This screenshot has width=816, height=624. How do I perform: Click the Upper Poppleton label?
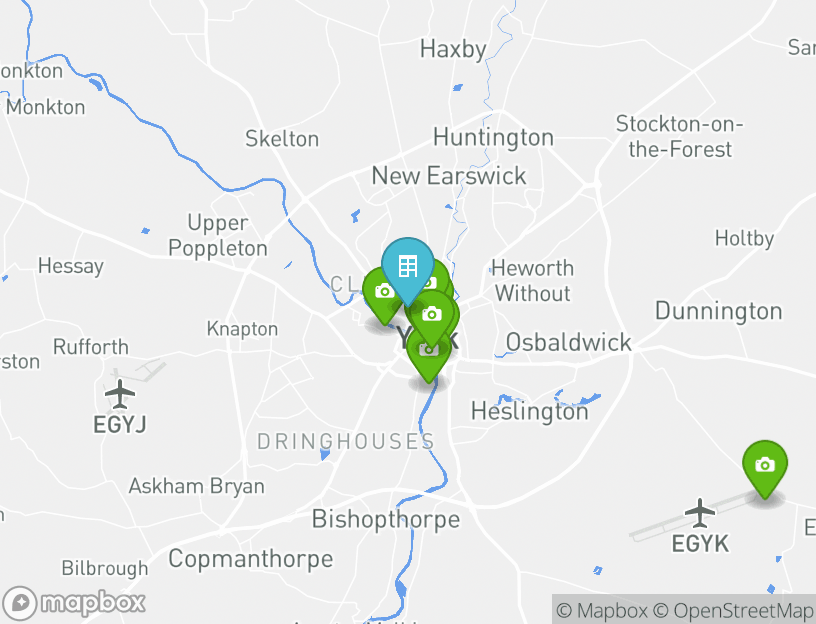tap(218, 236)
